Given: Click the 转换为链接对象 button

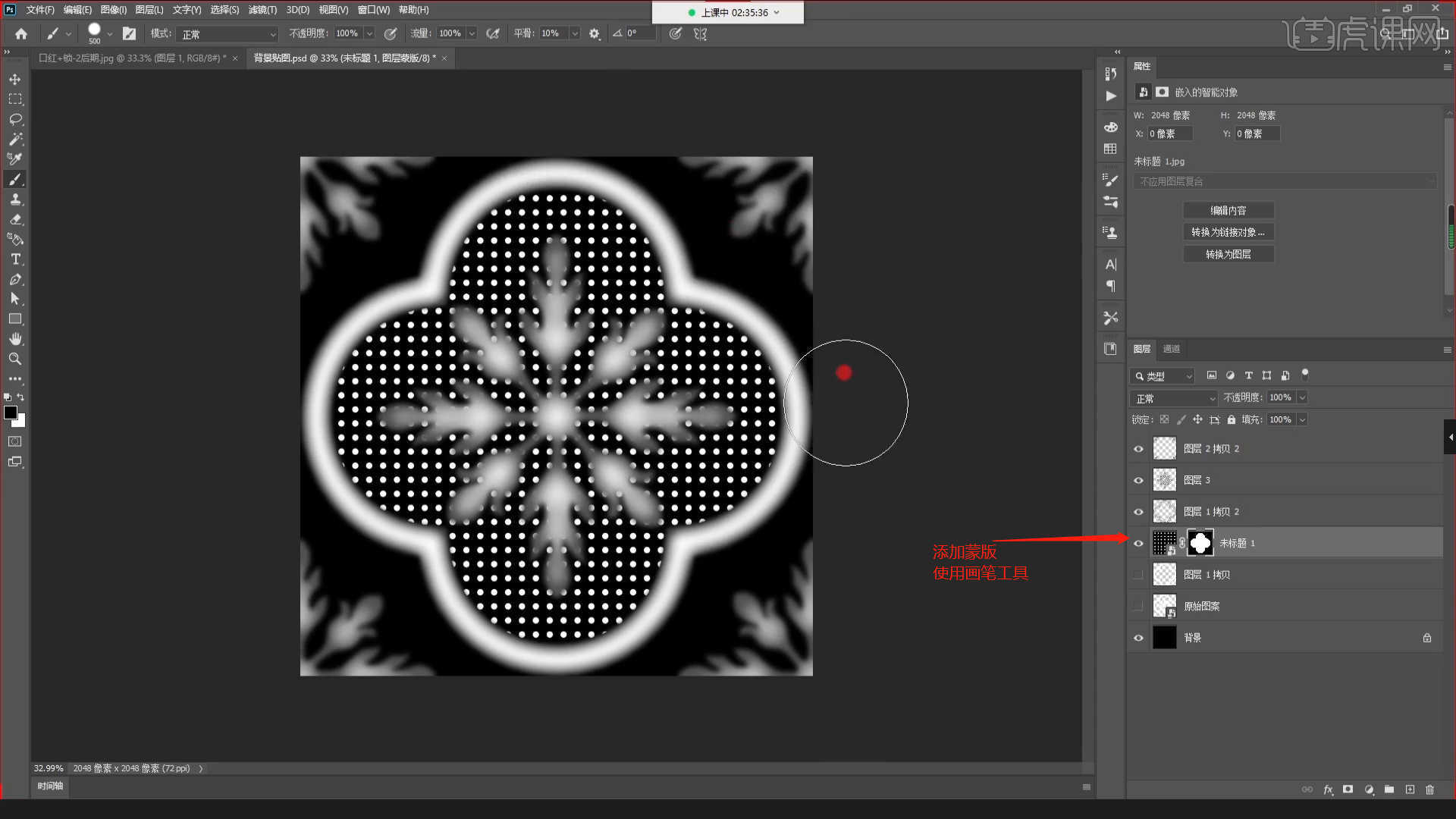Looking at the screenshot, I should tap(1228, 232).
